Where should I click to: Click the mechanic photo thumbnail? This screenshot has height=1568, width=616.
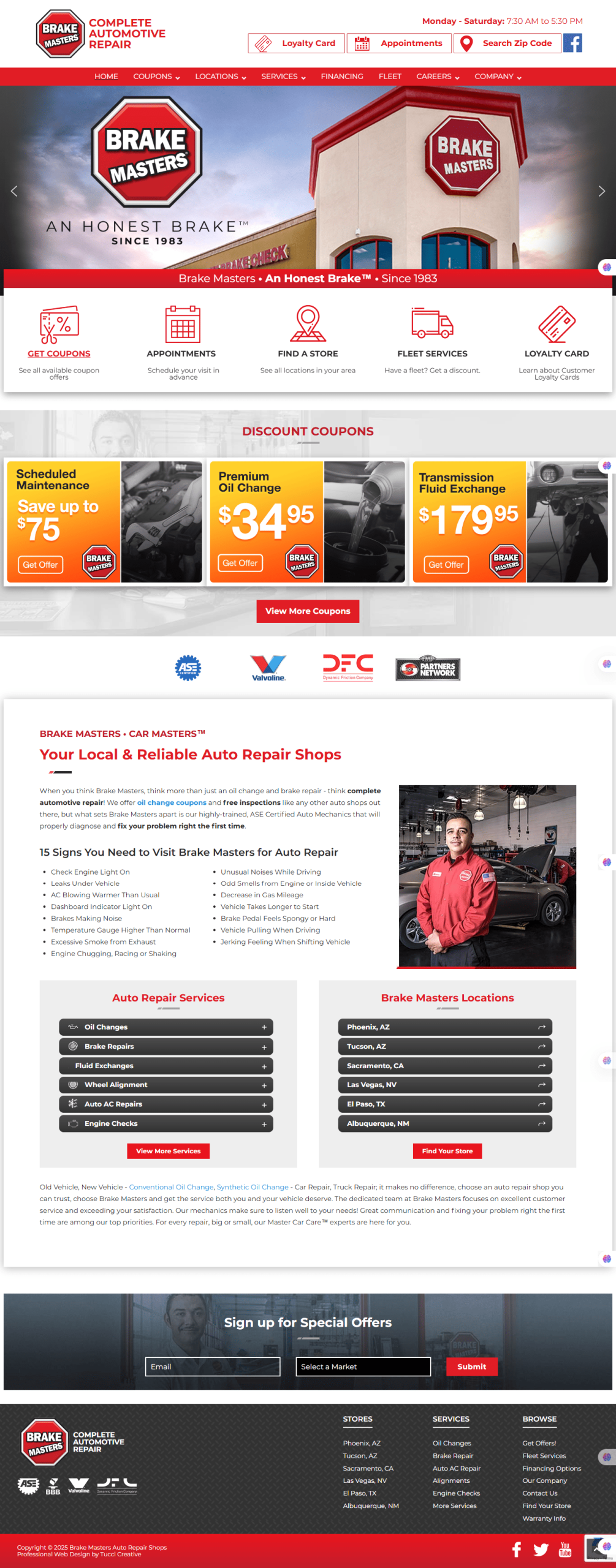click(487, 876)
